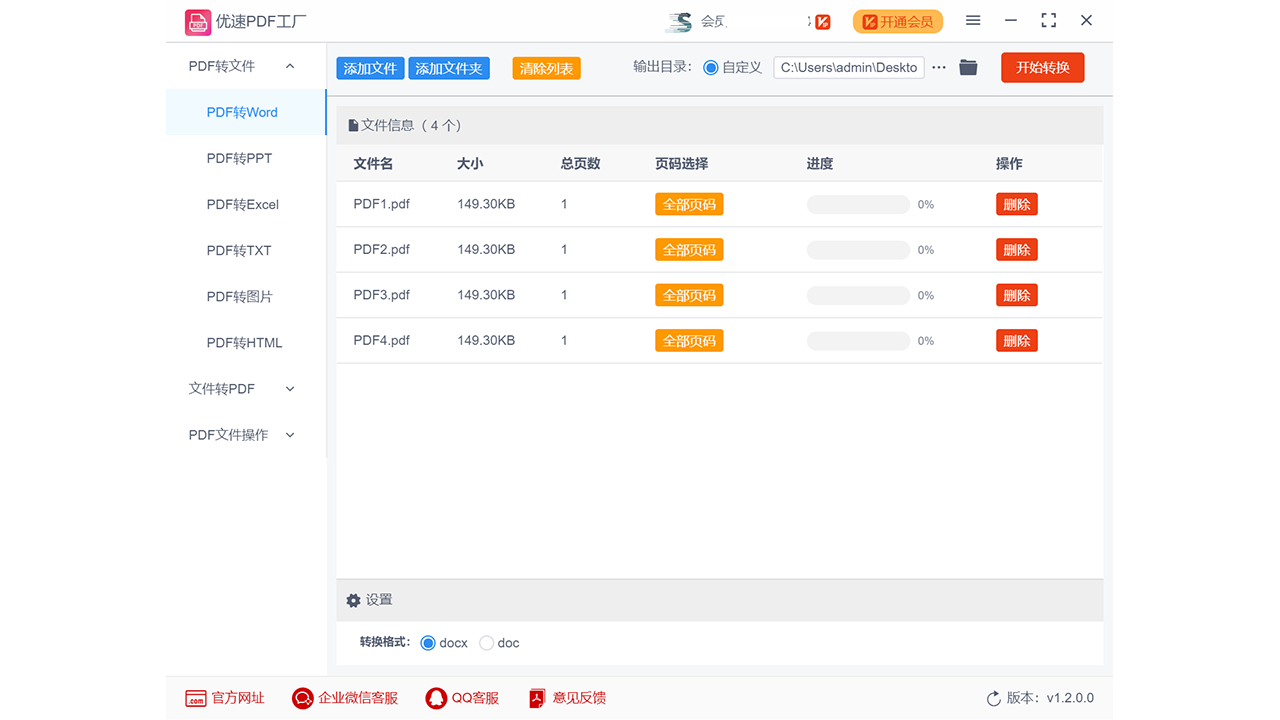Click 开通会员 to upgrade membership

tap(897, 20)
